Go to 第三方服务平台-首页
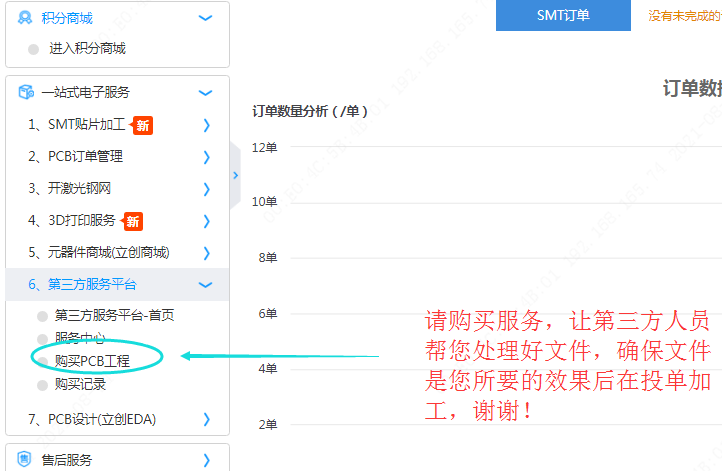 tap(114, 315)
